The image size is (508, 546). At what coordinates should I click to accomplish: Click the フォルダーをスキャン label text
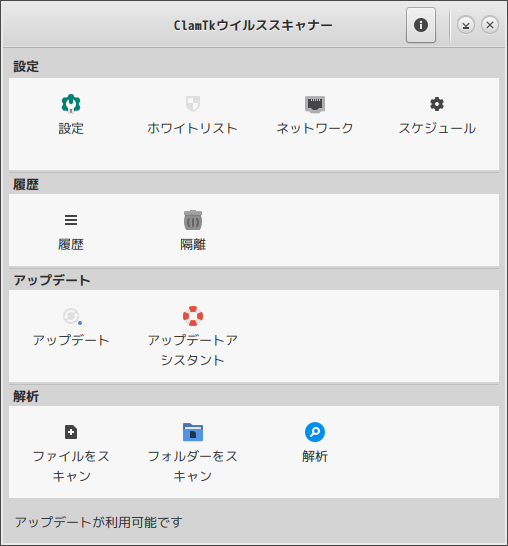(193, 466)
